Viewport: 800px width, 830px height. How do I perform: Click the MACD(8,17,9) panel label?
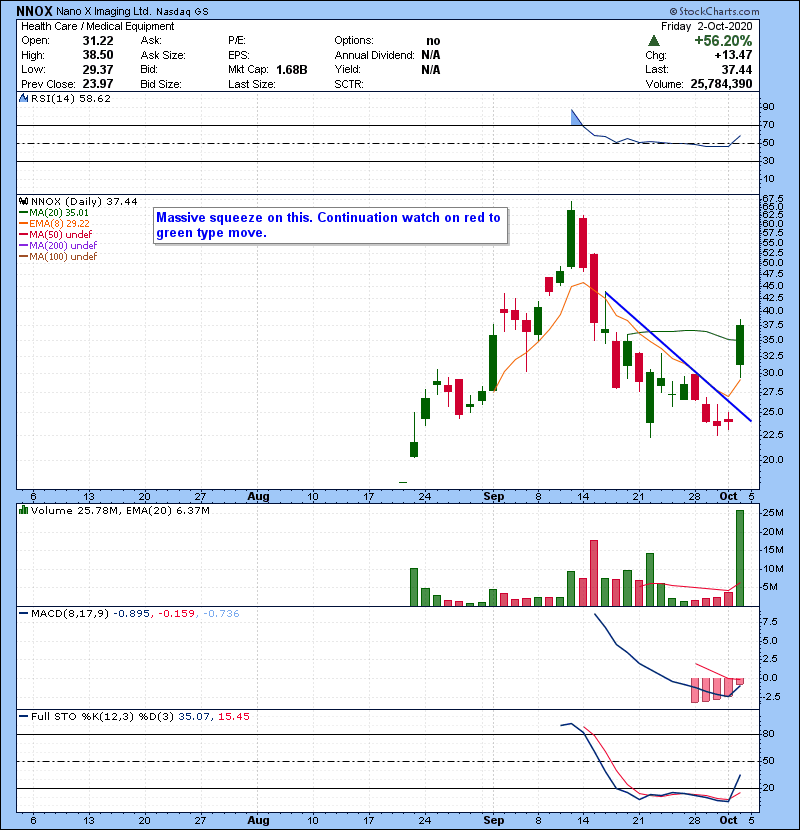point(70,614)
